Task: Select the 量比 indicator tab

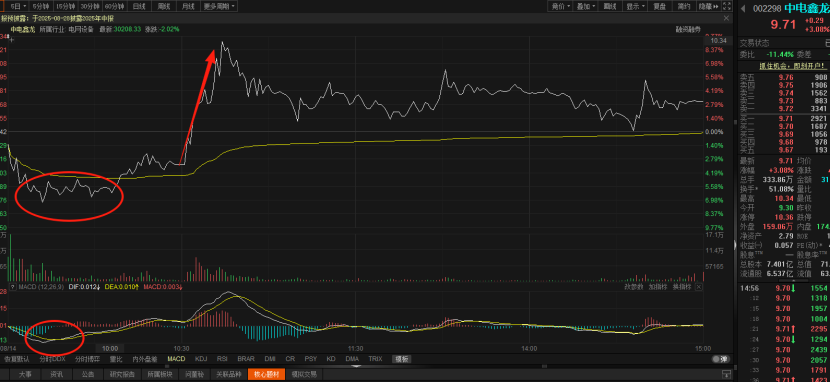Action: tap(115, 359)
